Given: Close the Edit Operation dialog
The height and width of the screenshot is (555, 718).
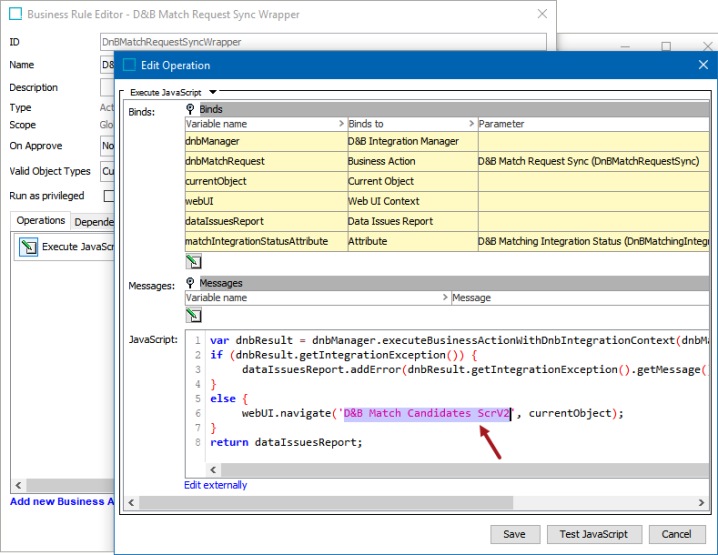Looking at the screenshot, I should (703, 65).
